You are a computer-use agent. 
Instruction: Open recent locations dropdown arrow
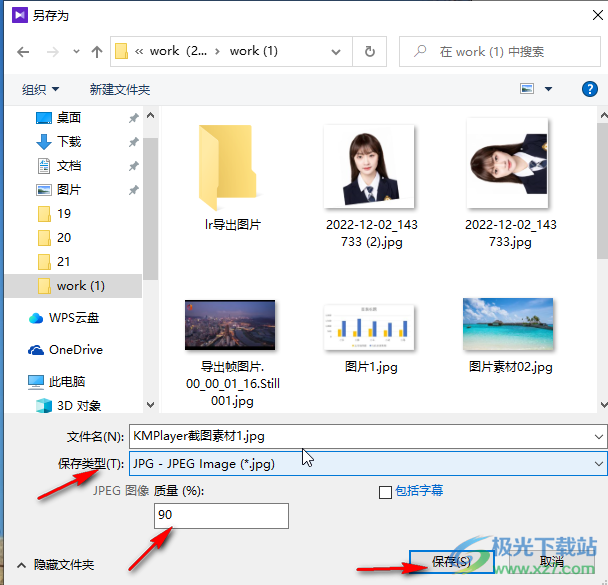tap(76, 52)
